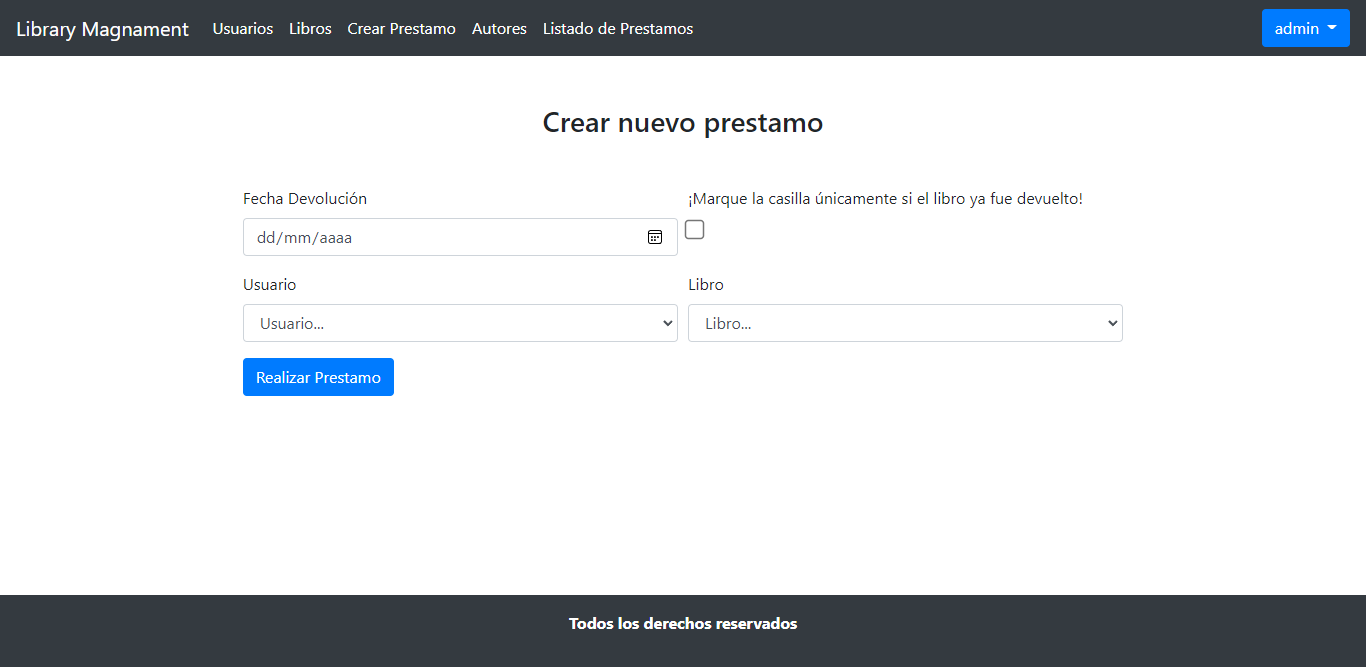The height and width of the screenshot is (667, 1366).
Task: Expand the Usuario dropdown
Action: [x=460, y=323]
